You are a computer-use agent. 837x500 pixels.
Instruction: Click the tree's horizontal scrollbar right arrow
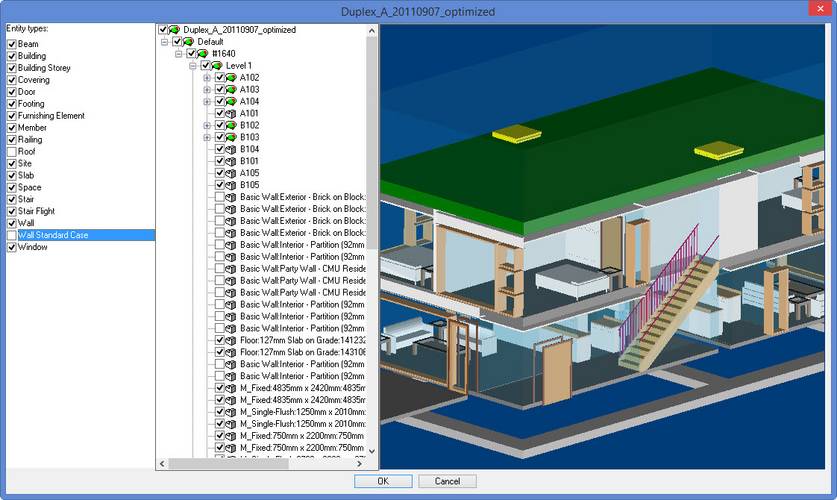pyautogui.click(x=361, y=464)
